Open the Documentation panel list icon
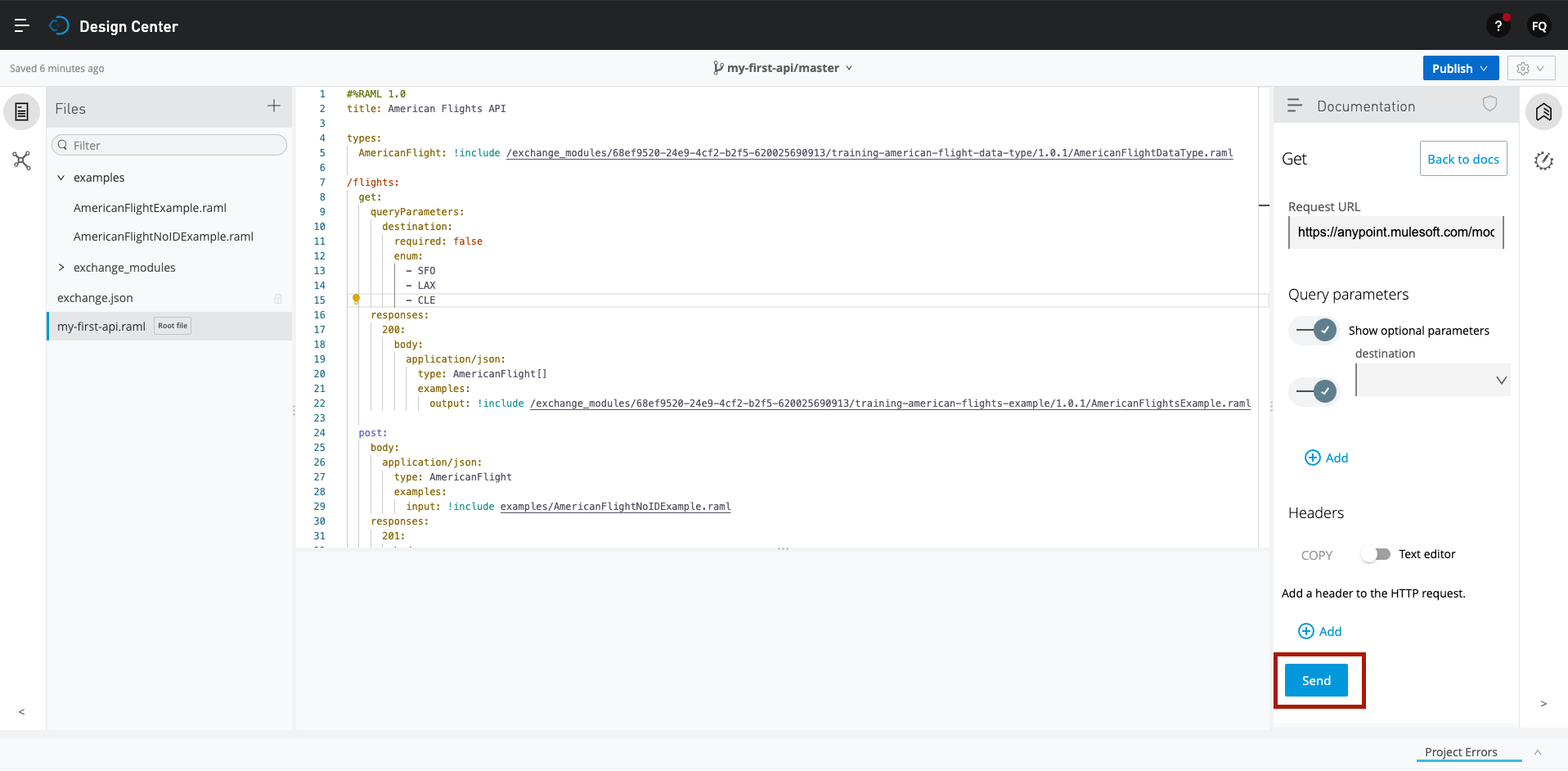This screenshot has width=1568, height=771. tap(1295, 106)
